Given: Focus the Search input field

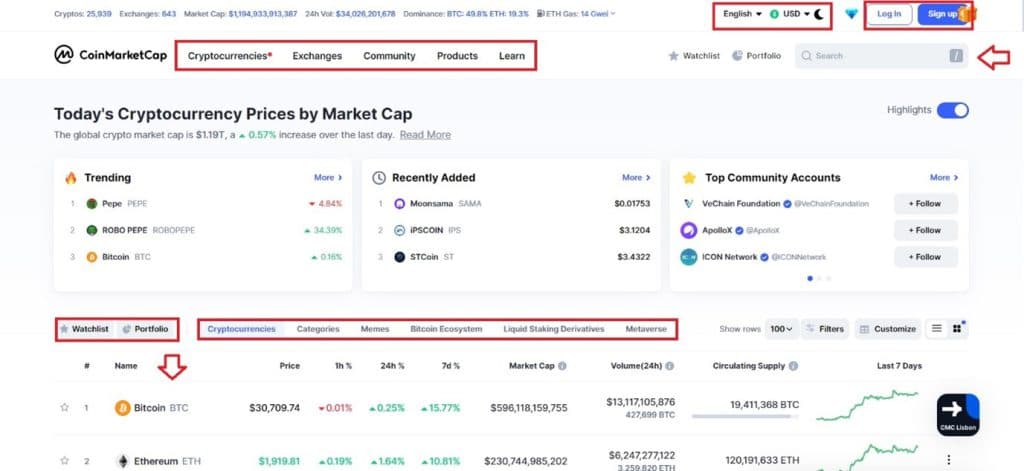Looking at the screenshot, I should 882,56.
